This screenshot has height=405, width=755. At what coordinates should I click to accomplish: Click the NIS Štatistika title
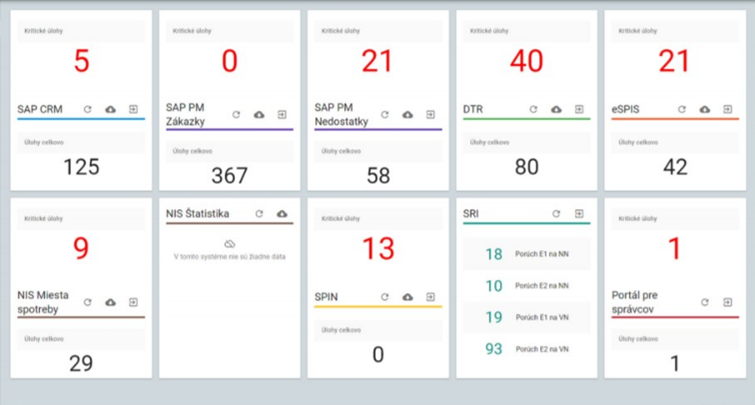pos(197,213)
